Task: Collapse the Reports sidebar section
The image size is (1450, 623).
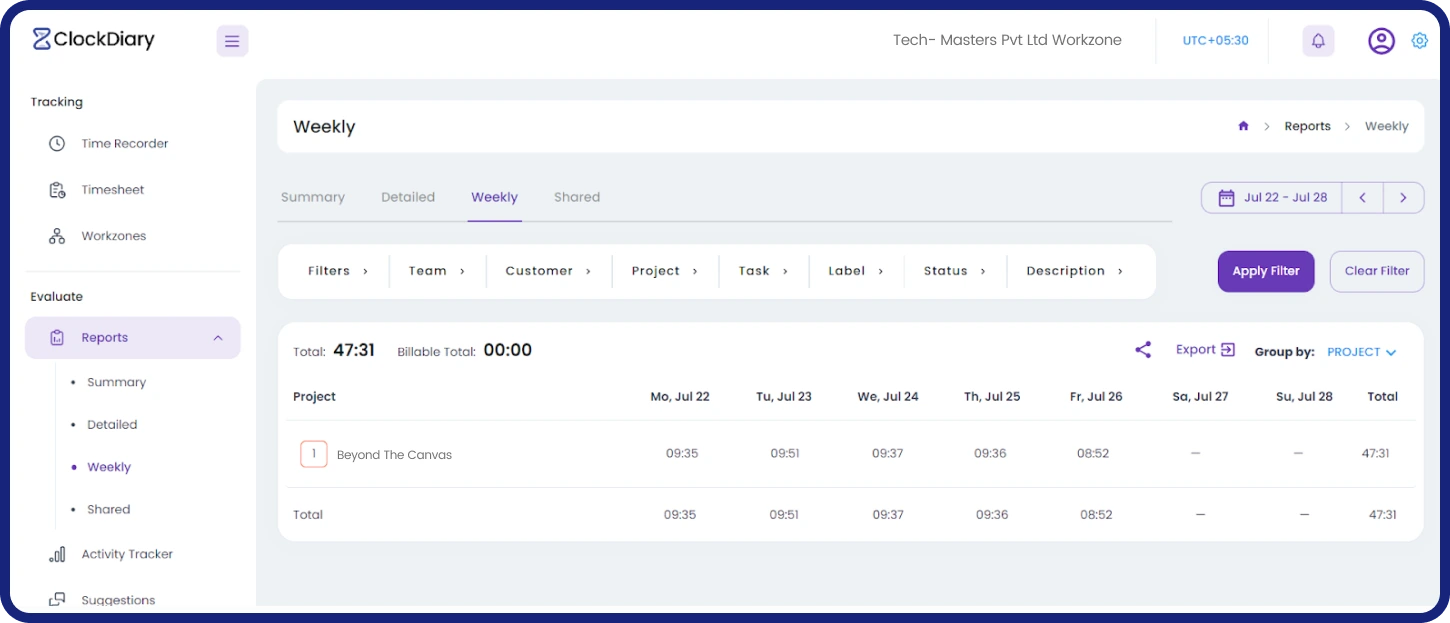Action: [x=218, y=338]
